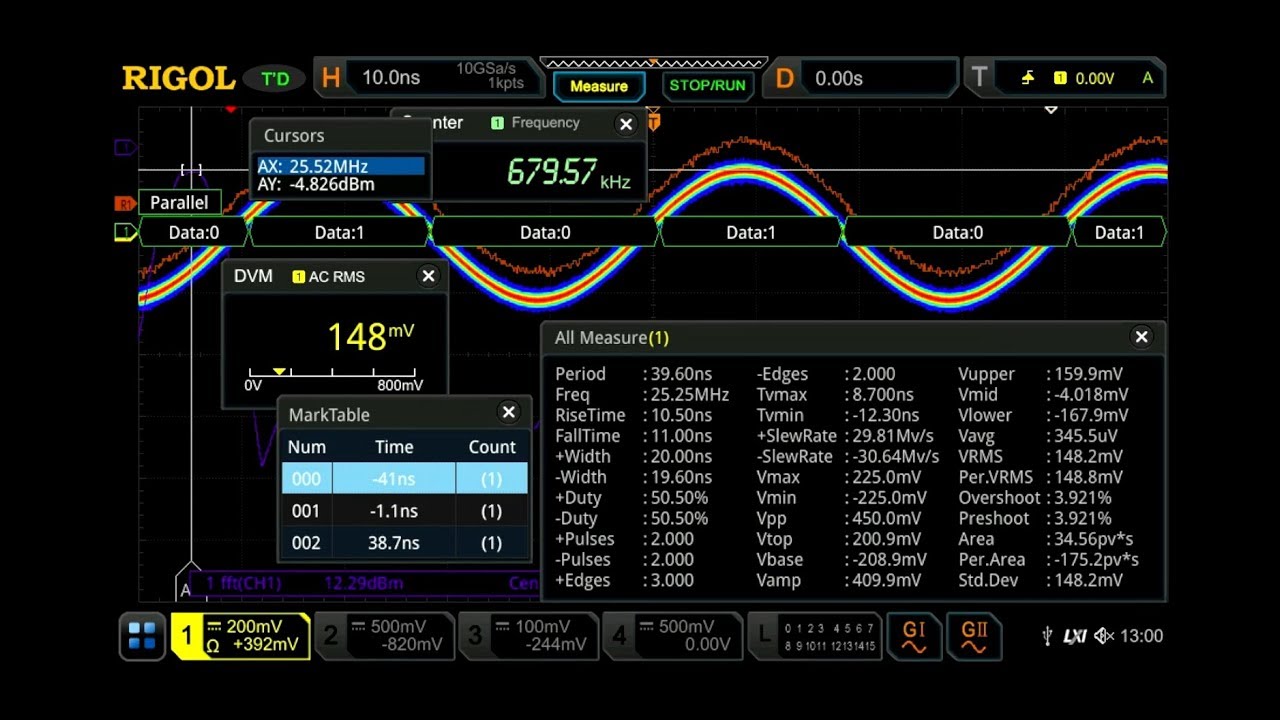Click the Vpp 450.0mV measurement
1280x720 pixels.
point(839,519)
